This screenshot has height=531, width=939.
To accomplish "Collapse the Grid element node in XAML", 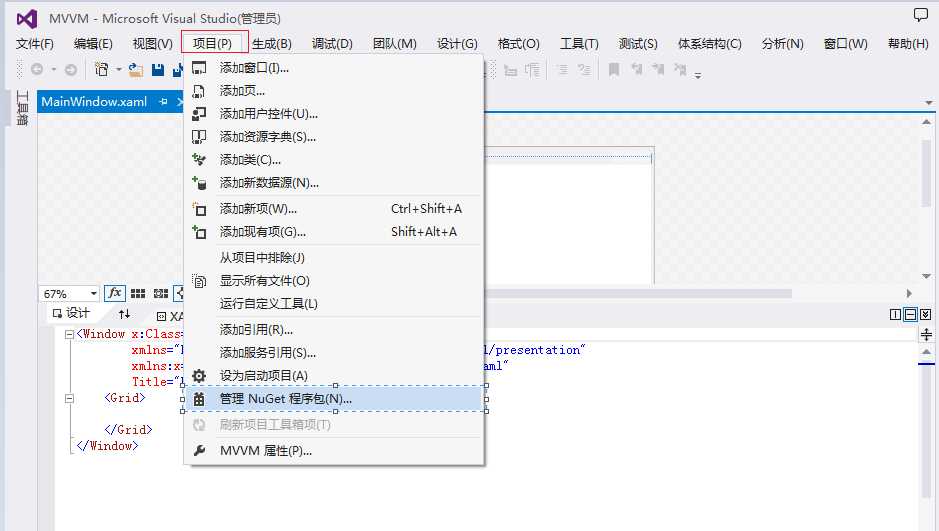I will (x=69, y=398).
